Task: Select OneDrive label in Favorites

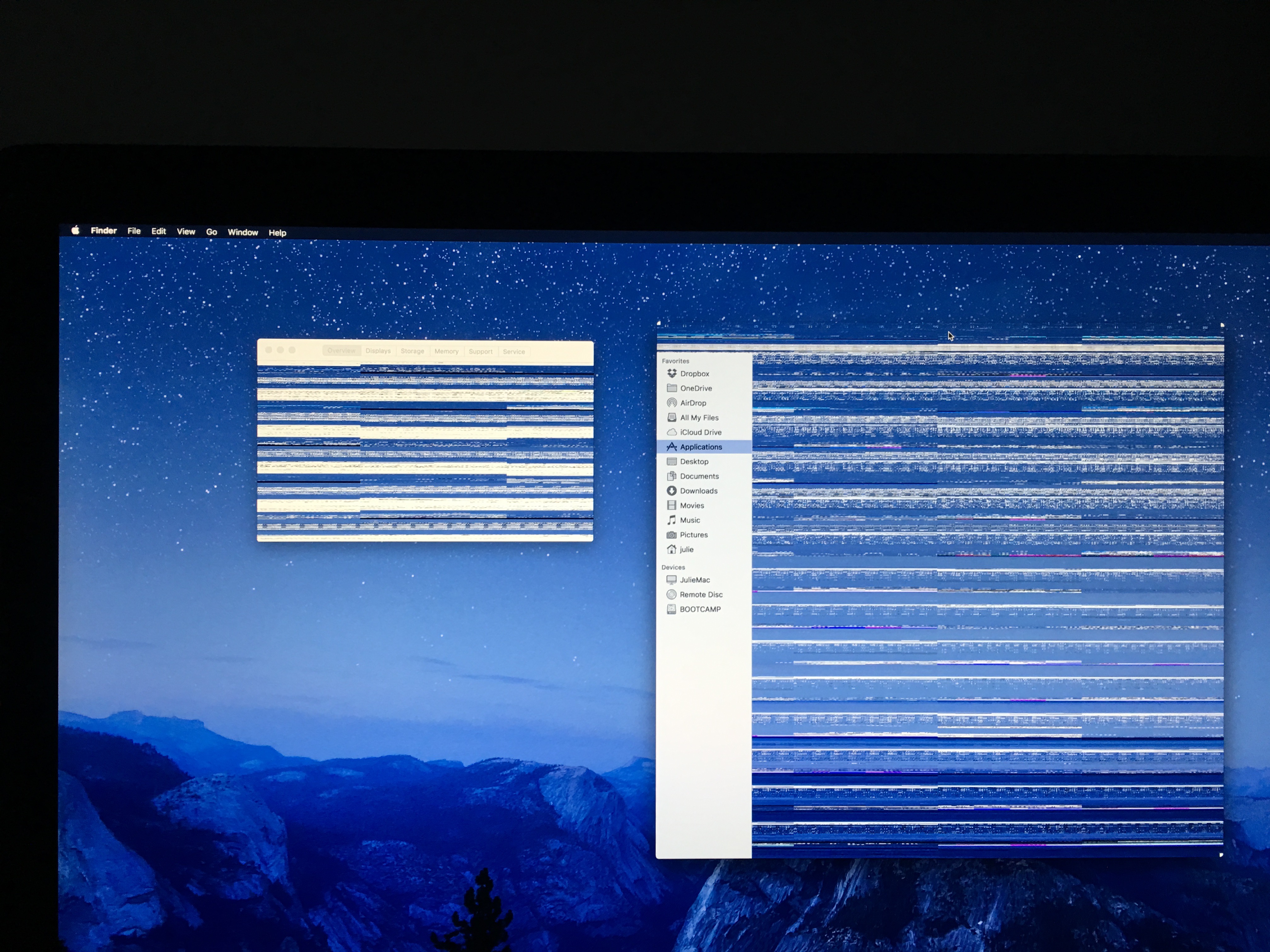Action: (x=696, y=388)
